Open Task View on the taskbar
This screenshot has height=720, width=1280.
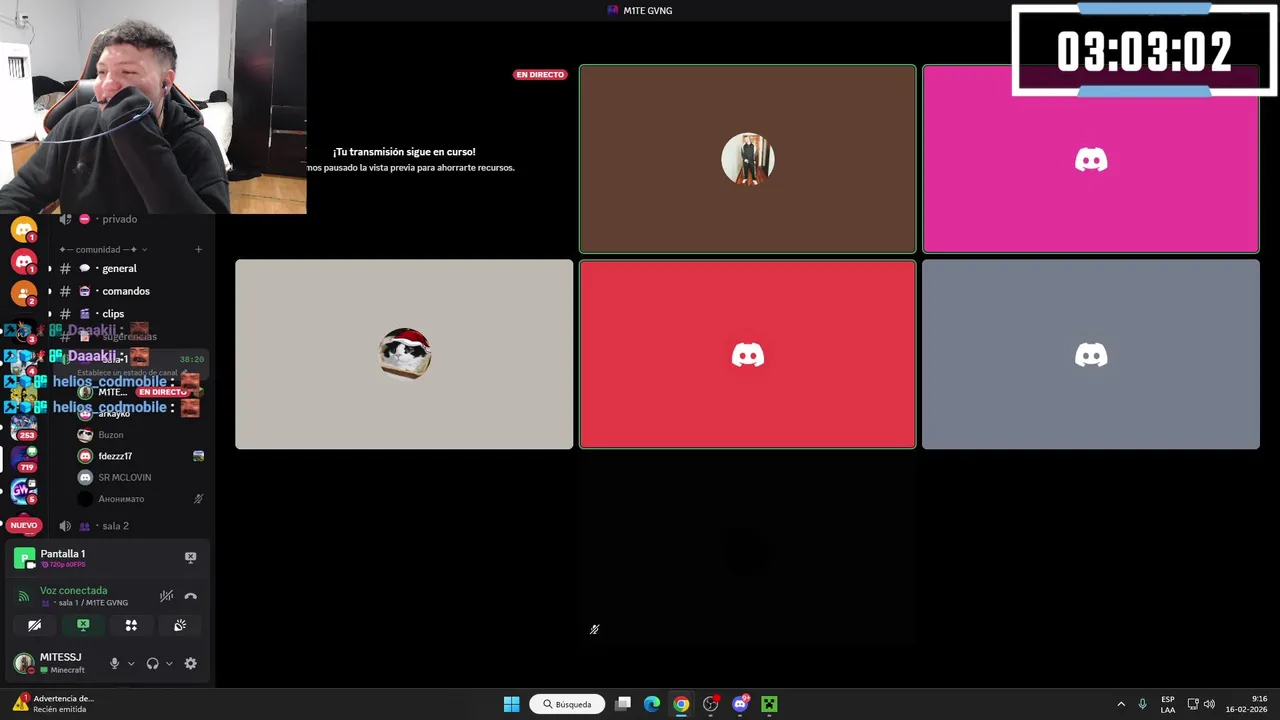(x=623, y=704)
